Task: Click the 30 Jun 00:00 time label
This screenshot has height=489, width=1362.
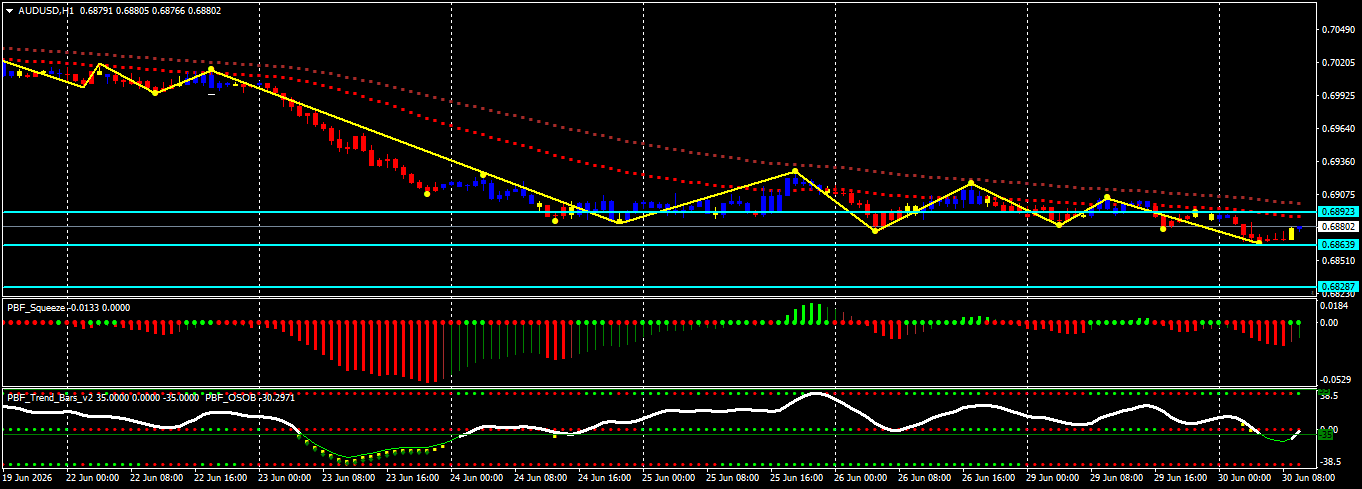Action: 1245,479
